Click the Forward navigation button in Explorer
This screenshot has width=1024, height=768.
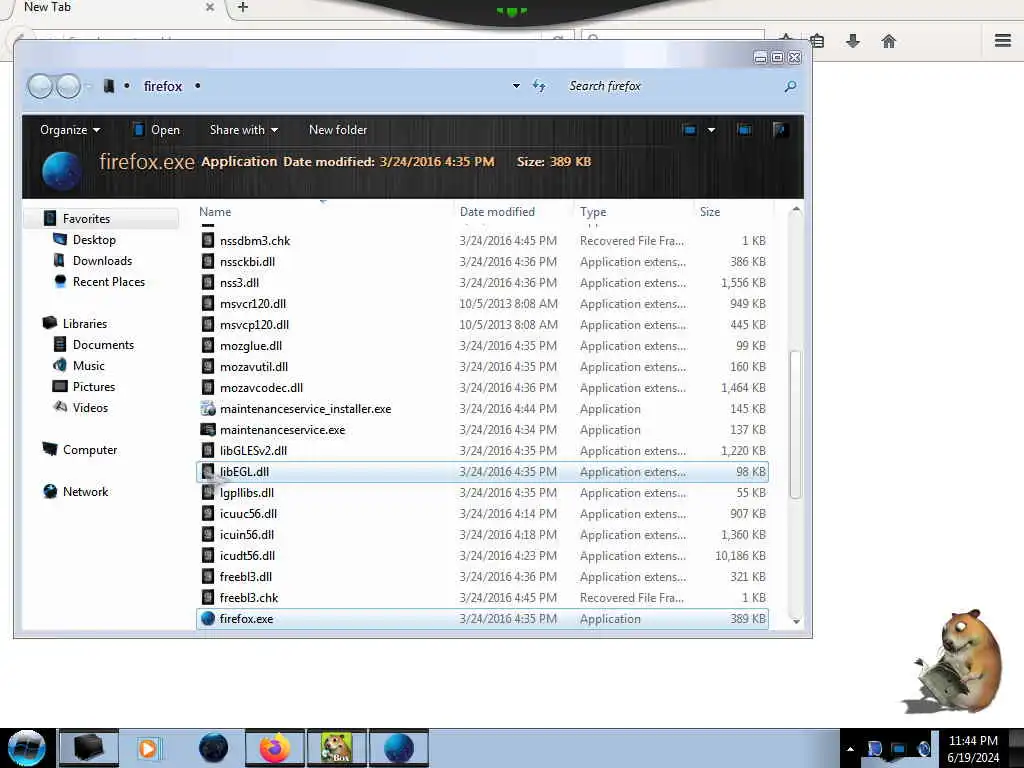point(68,86)
